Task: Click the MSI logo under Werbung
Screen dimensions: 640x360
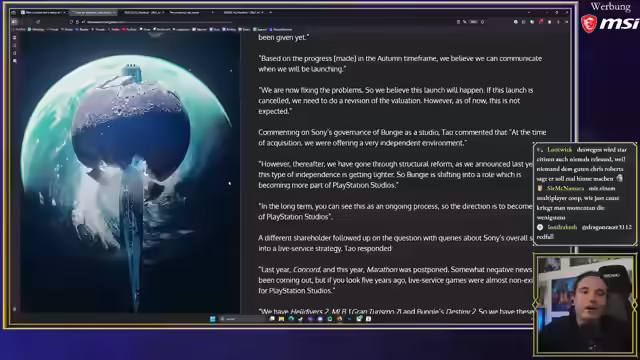Action: 610,23
